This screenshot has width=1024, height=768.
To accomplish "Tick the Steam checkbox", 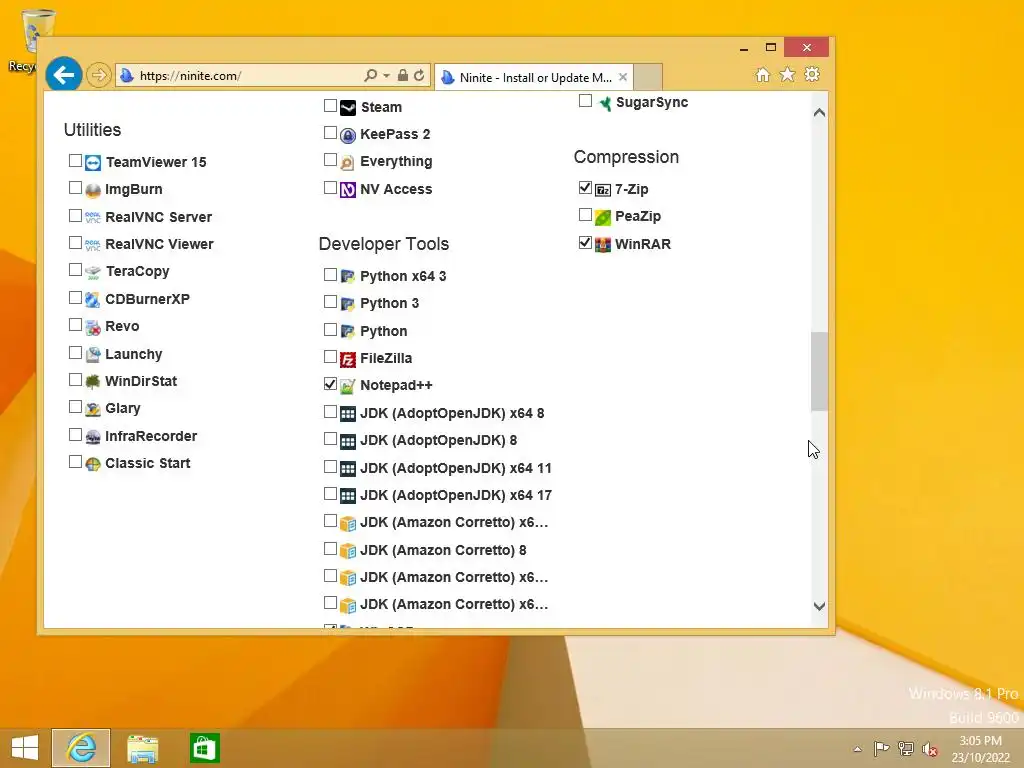I will point(330,106).
